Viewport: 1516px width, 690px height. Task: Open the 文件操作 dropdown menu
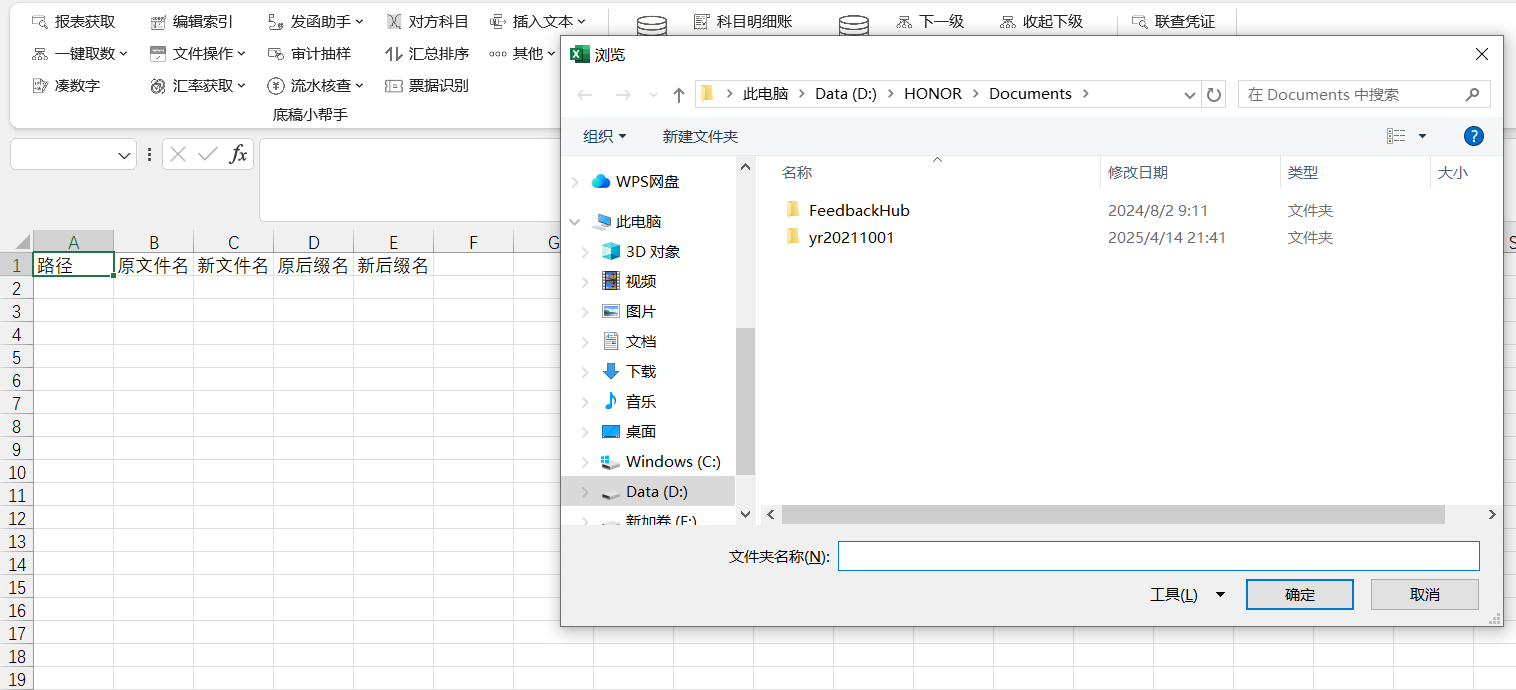[x=196, y=53]
